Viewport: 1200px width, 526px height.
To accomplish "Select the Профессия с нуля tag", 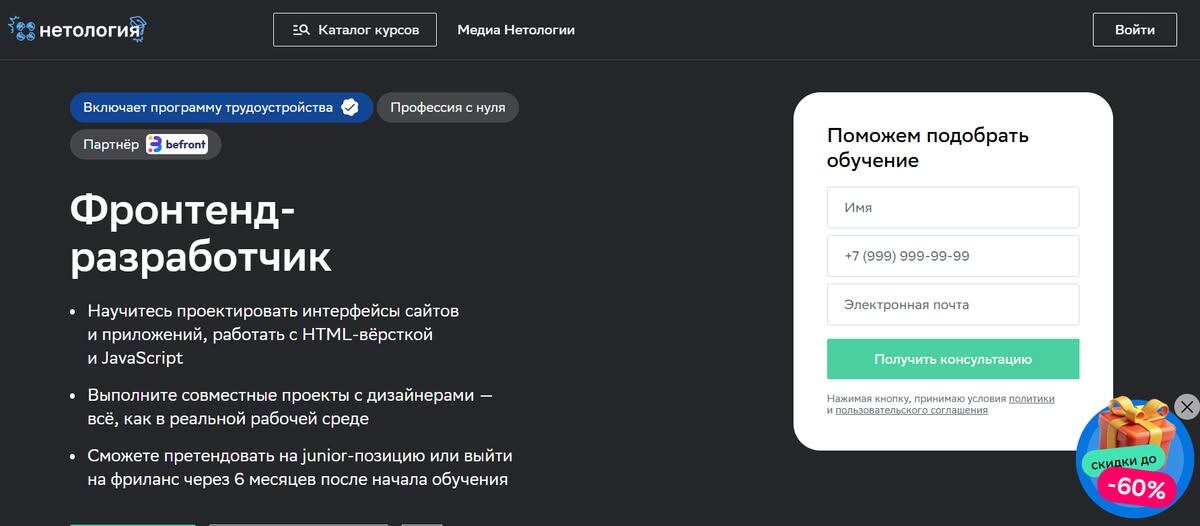I will [448, 108].
